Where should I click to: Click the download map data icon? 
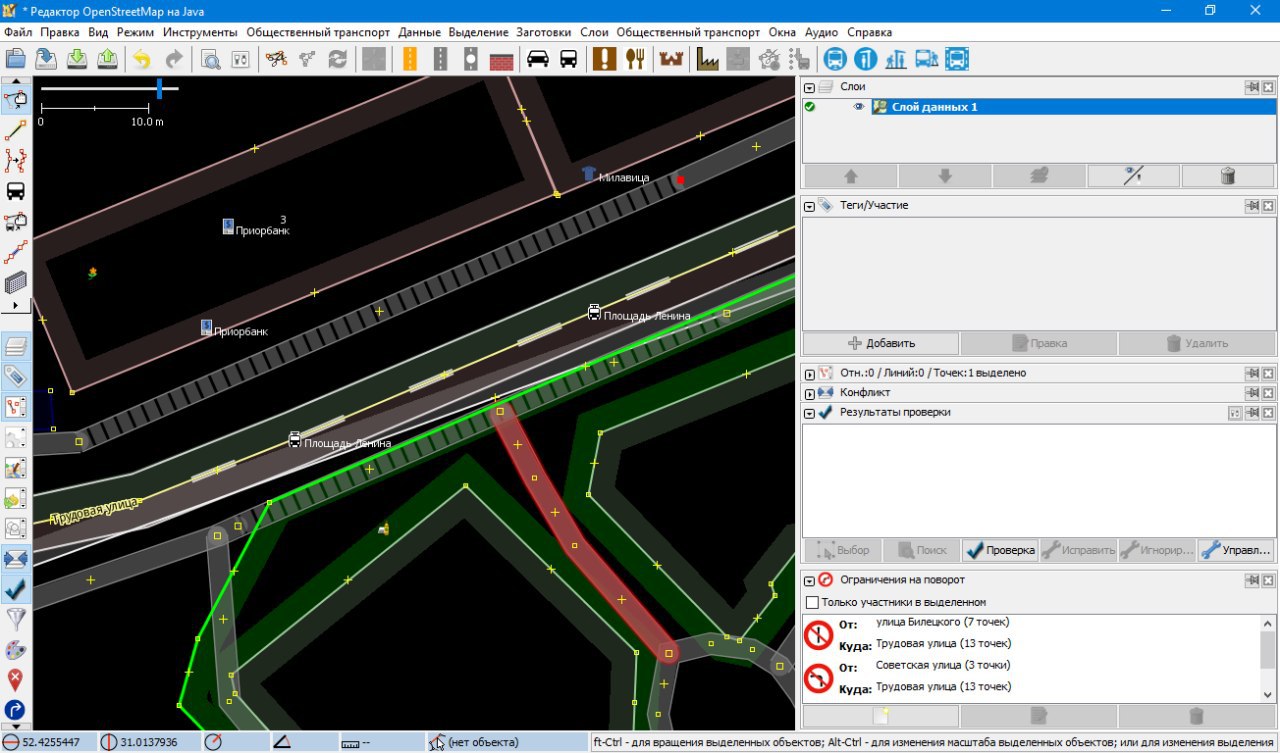[x=77, y=59]
